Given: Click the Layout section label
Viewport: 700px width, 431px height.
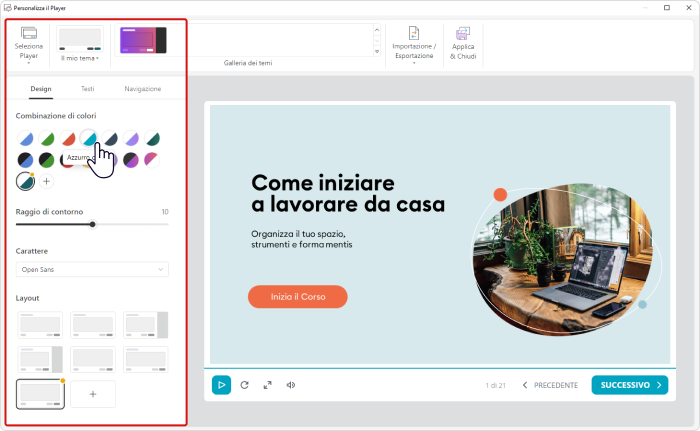Looking at the screenshot, I should click(x=27, y=298).
